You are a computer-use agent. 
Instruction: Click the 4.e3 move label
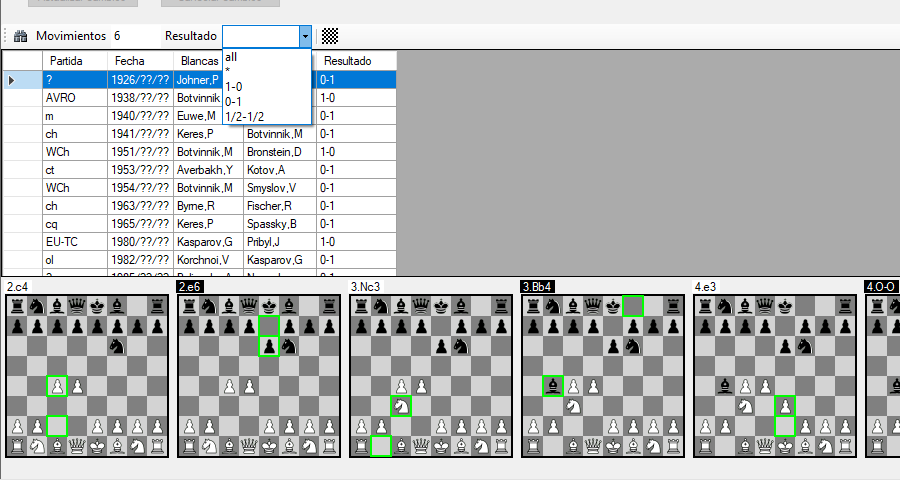705,287
